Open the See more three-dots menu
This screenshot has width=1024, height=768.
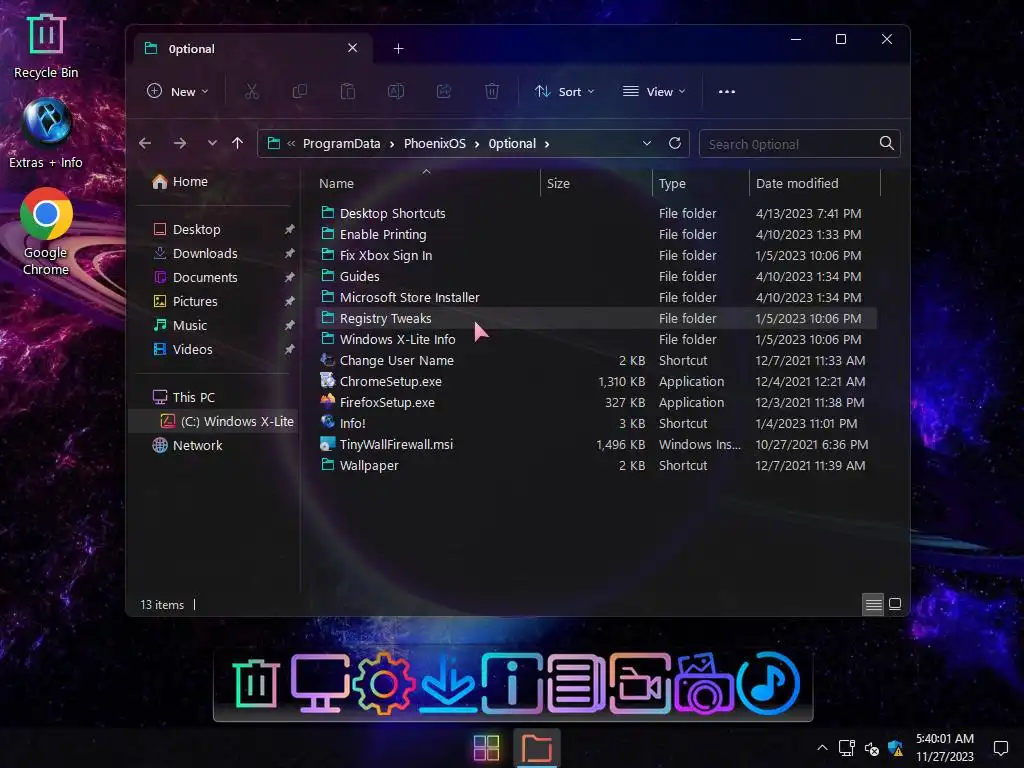(x=727, y=91)
